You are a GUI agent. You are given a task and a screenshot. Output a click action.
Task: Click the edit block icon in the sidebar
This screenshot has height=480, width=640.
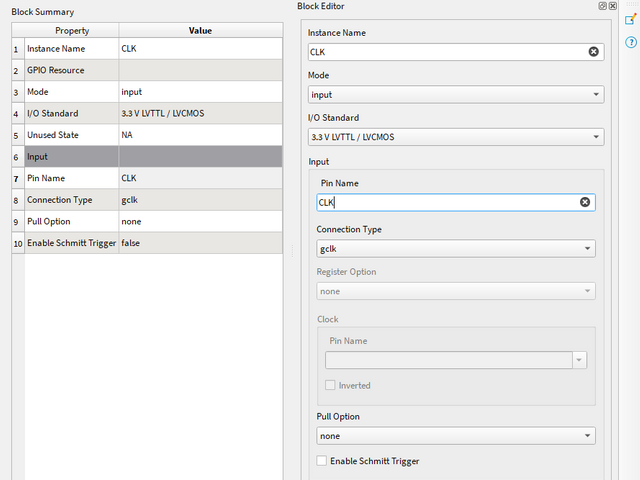(x=630, y=20)
